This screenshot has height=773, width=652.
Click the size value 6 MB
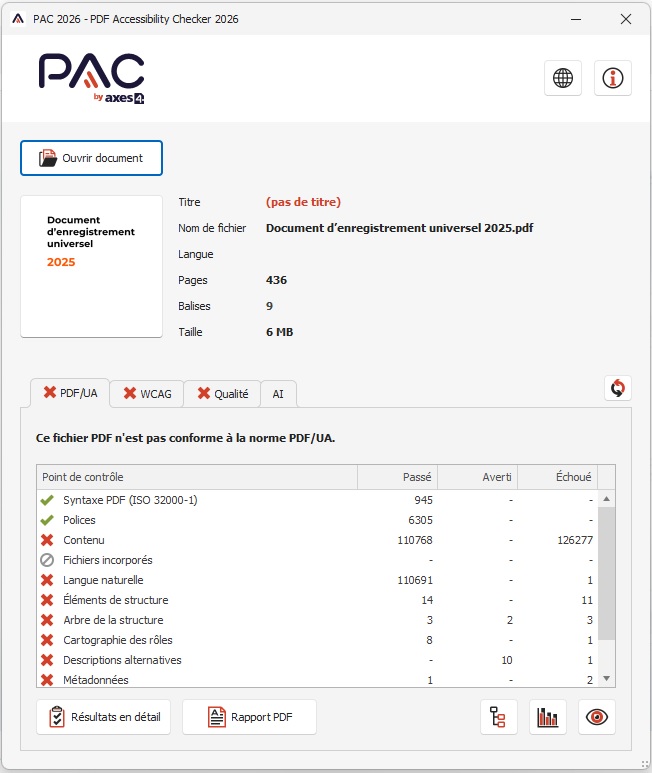pyautogui.click(x=279, y=332)
